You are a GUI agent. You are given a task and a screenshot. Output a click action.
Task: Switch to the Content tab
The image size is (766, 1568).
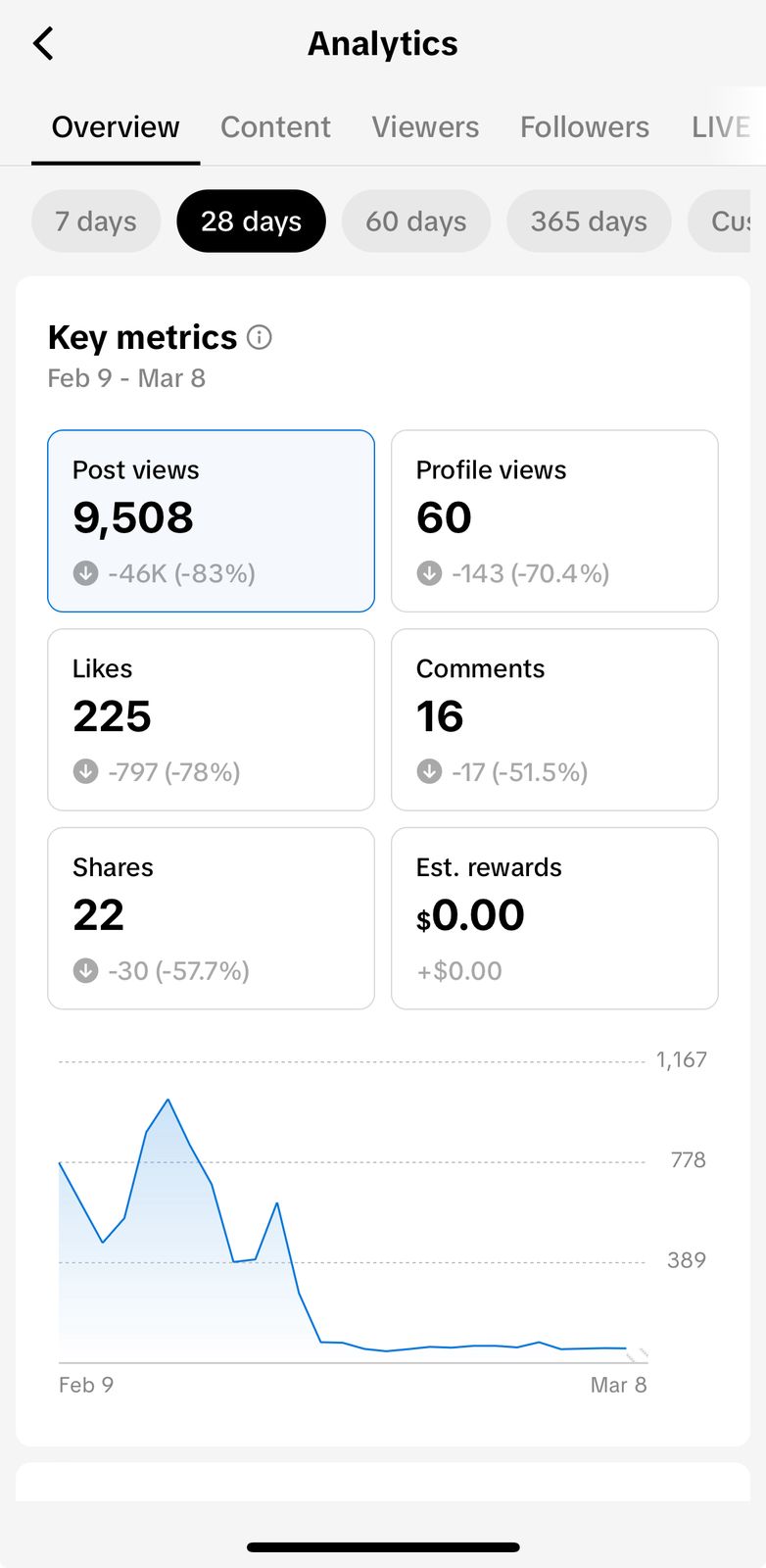tap(275, 127)
